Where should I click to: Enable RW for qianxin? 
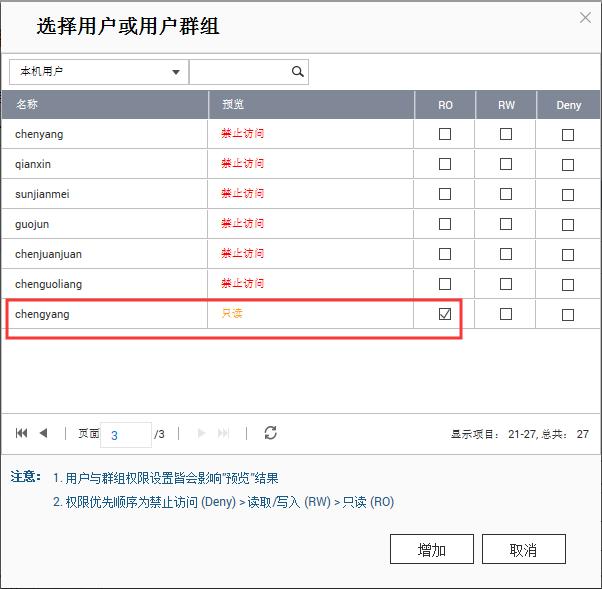click(x=506, y=164)
